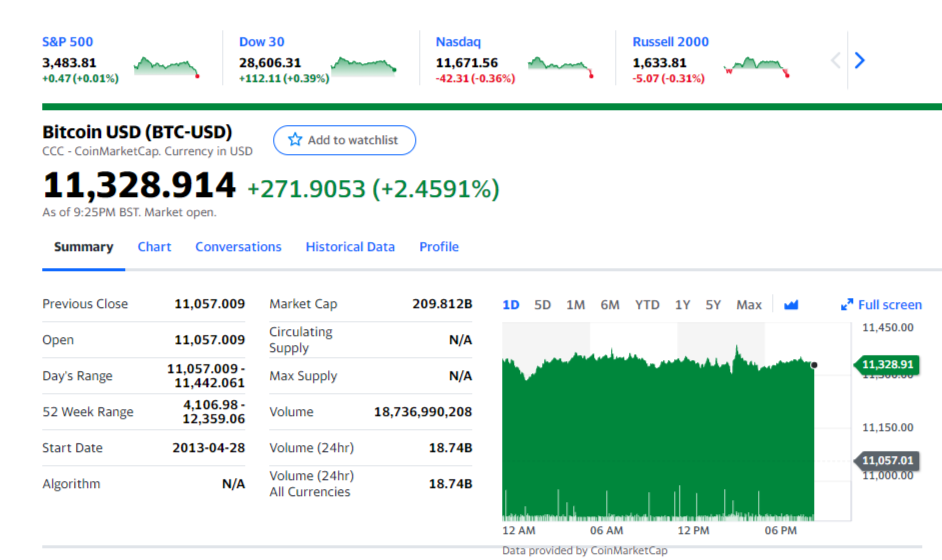Select the 1D chart range
Screen dimensions: 942x560
pos(511,305)
